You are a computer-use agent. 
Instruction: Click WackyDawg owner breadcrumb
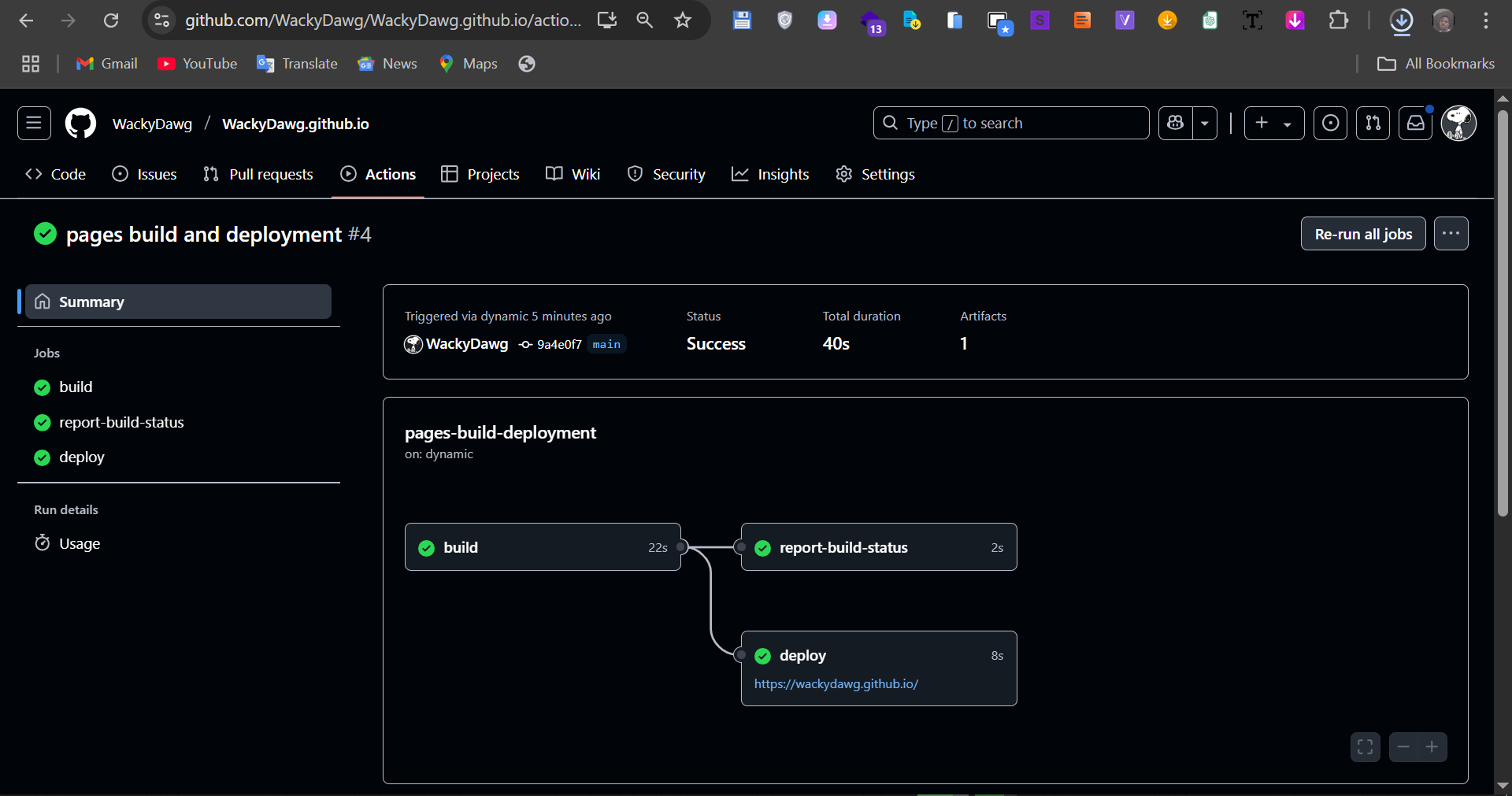coord(152,124)
